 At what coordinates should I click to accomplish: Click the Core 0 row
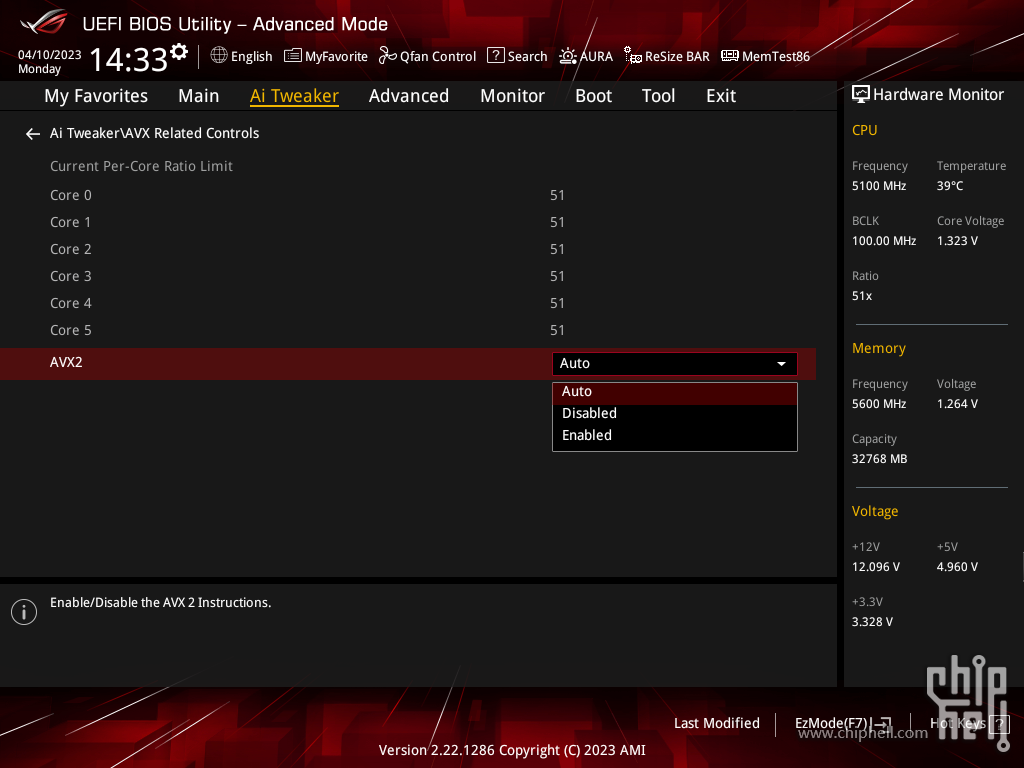click(x=408, y=195)
